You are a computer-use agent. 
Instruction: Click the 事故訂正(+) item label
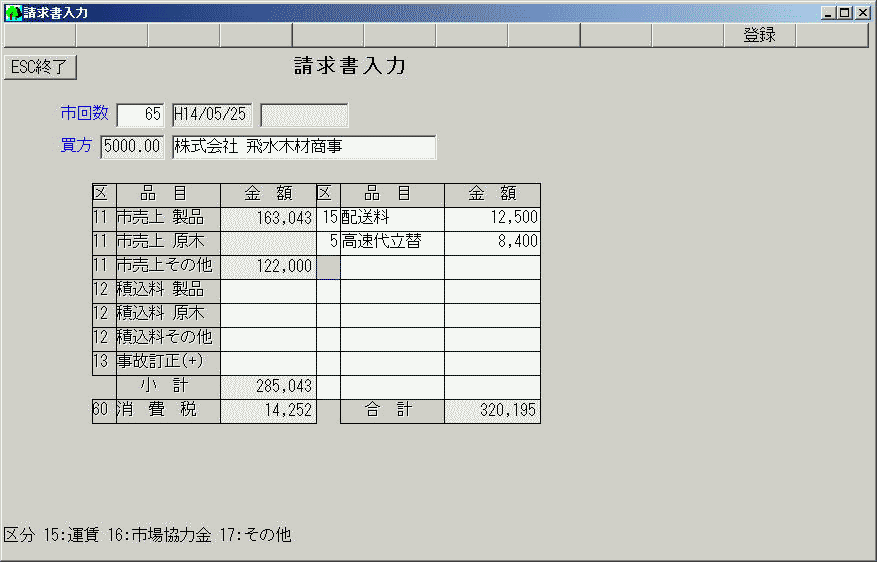[168, 363]
